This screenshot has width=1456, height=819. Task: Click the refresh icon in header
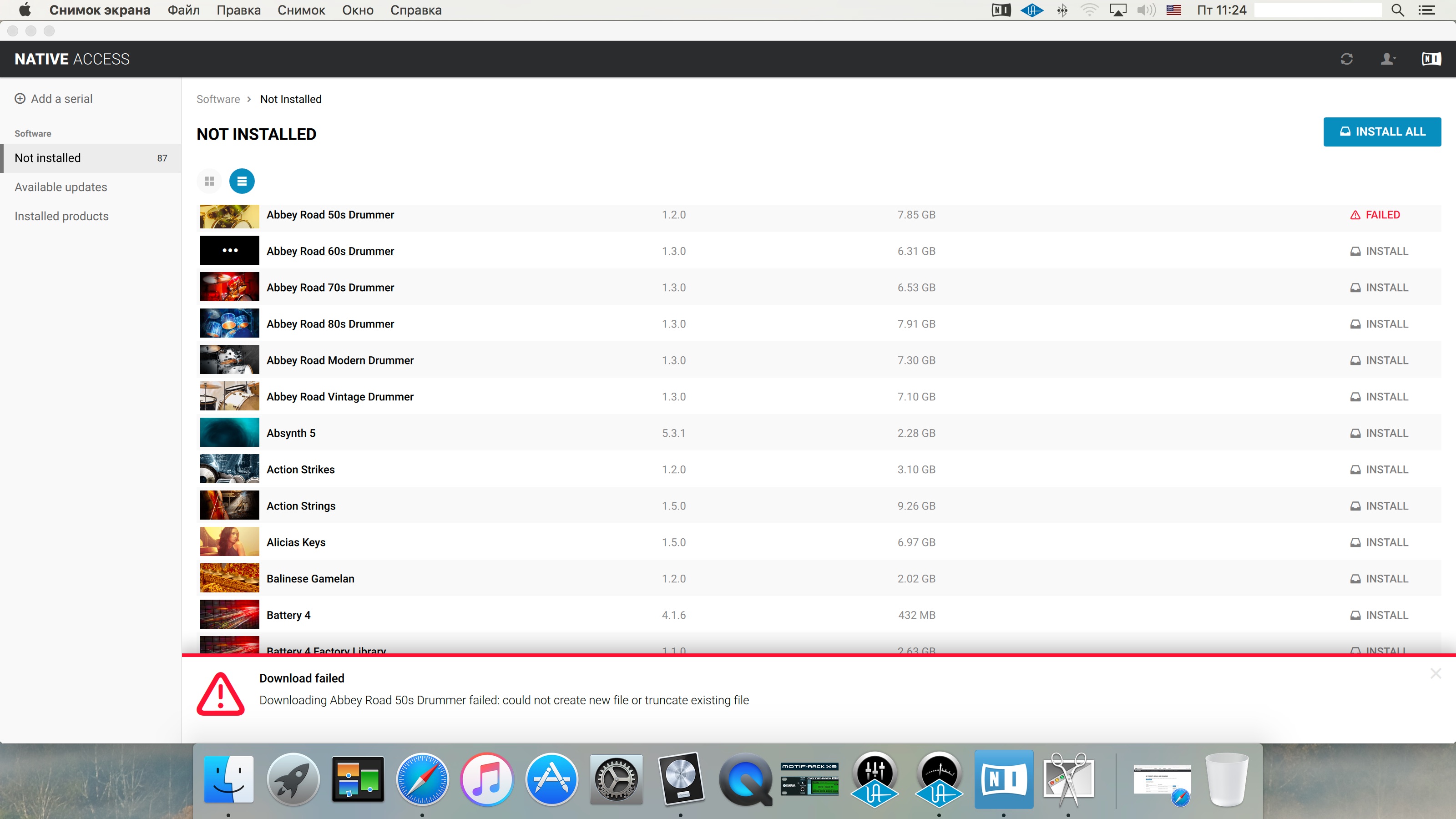(1346, 59)
